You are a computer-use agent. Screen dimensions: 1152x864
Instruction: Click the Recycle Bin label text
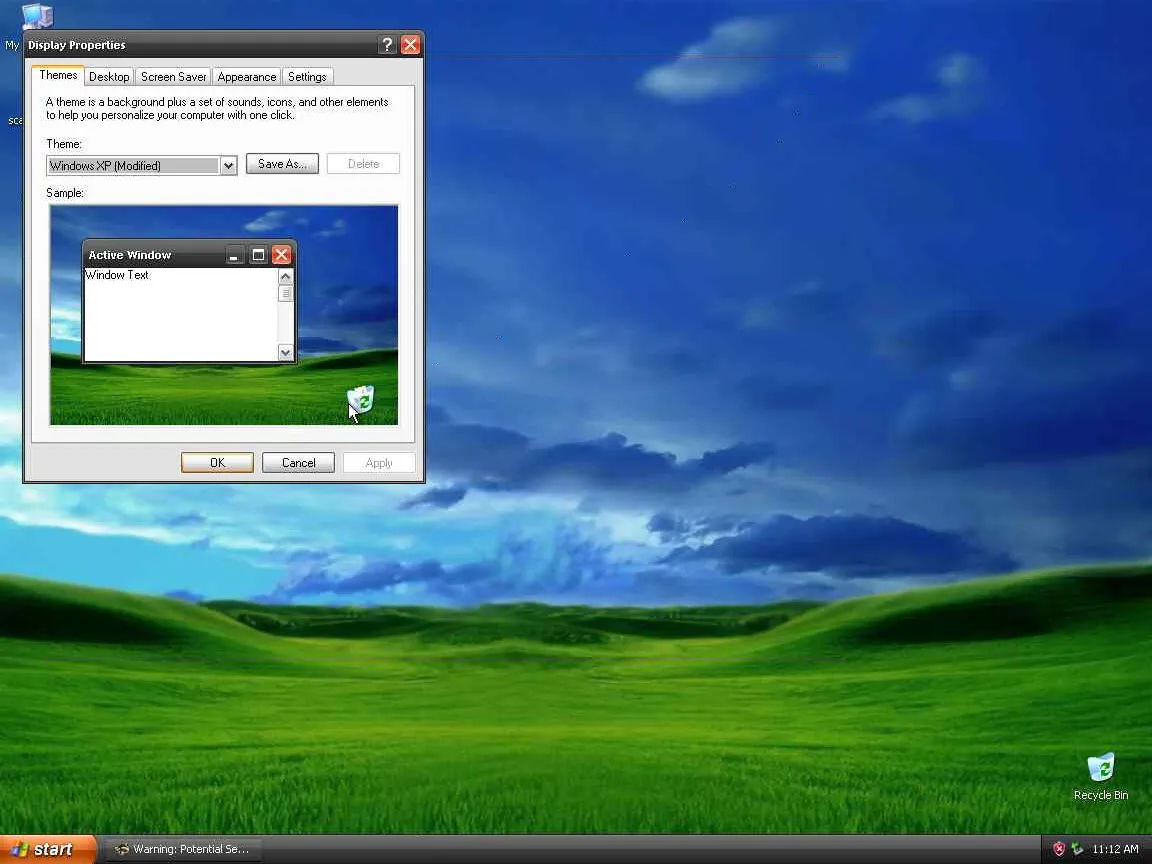[1101, 795]
